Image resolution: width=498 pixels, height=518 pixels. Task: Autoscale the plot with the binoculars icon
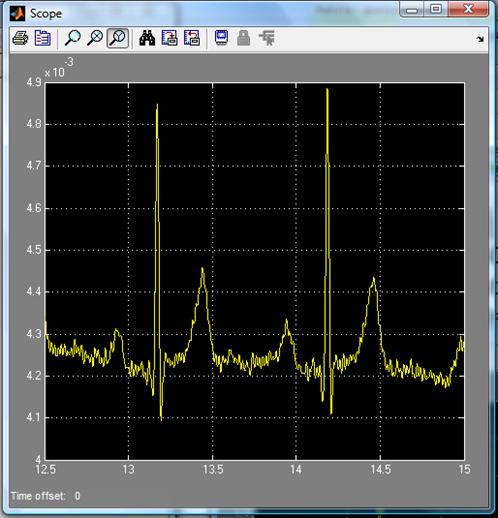pos(147,38)
